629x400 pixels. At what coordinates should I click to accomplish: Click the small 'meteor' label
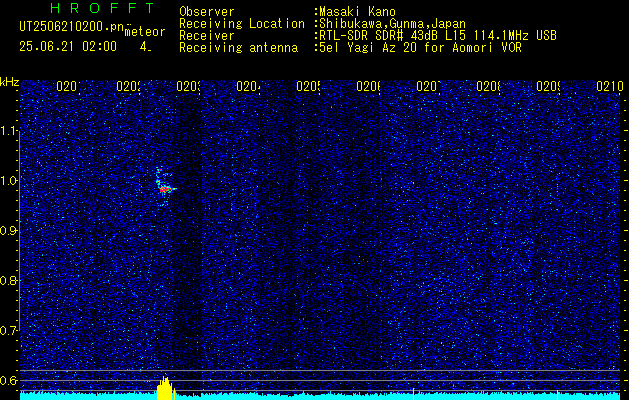[x=145, y=32]
